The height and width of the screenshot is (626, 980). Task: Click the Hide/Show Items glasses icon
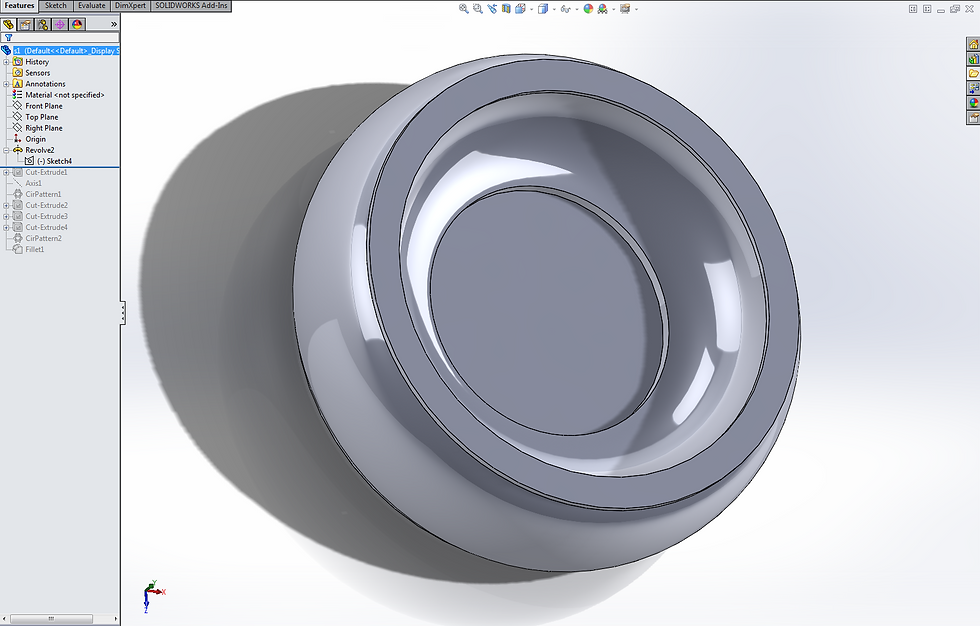coord(566,9)
